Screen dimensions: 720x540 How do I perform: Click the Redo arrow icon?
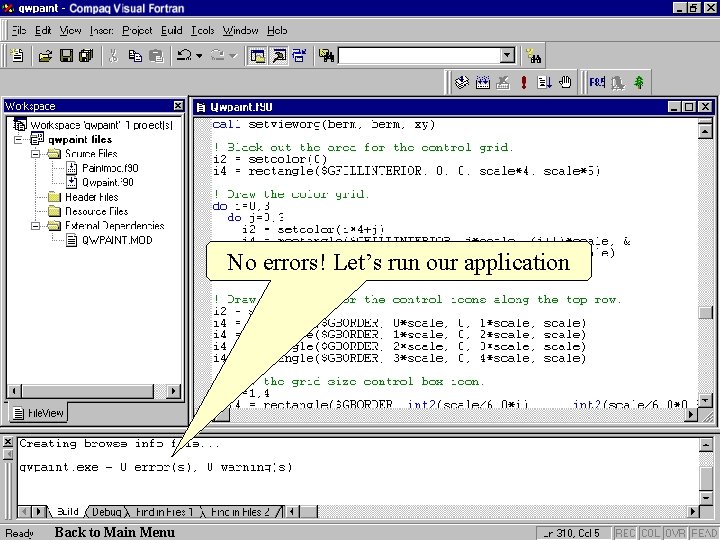(218, 56)
